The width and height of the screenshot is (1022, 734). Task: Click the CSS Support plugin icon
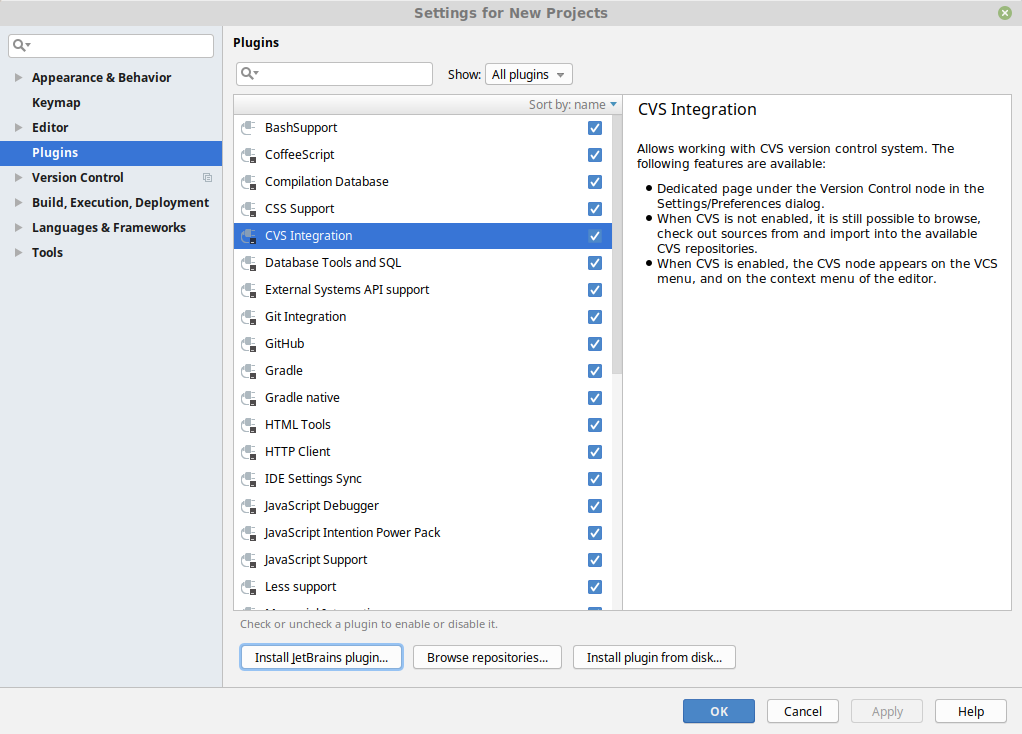(x=248, y=209)
